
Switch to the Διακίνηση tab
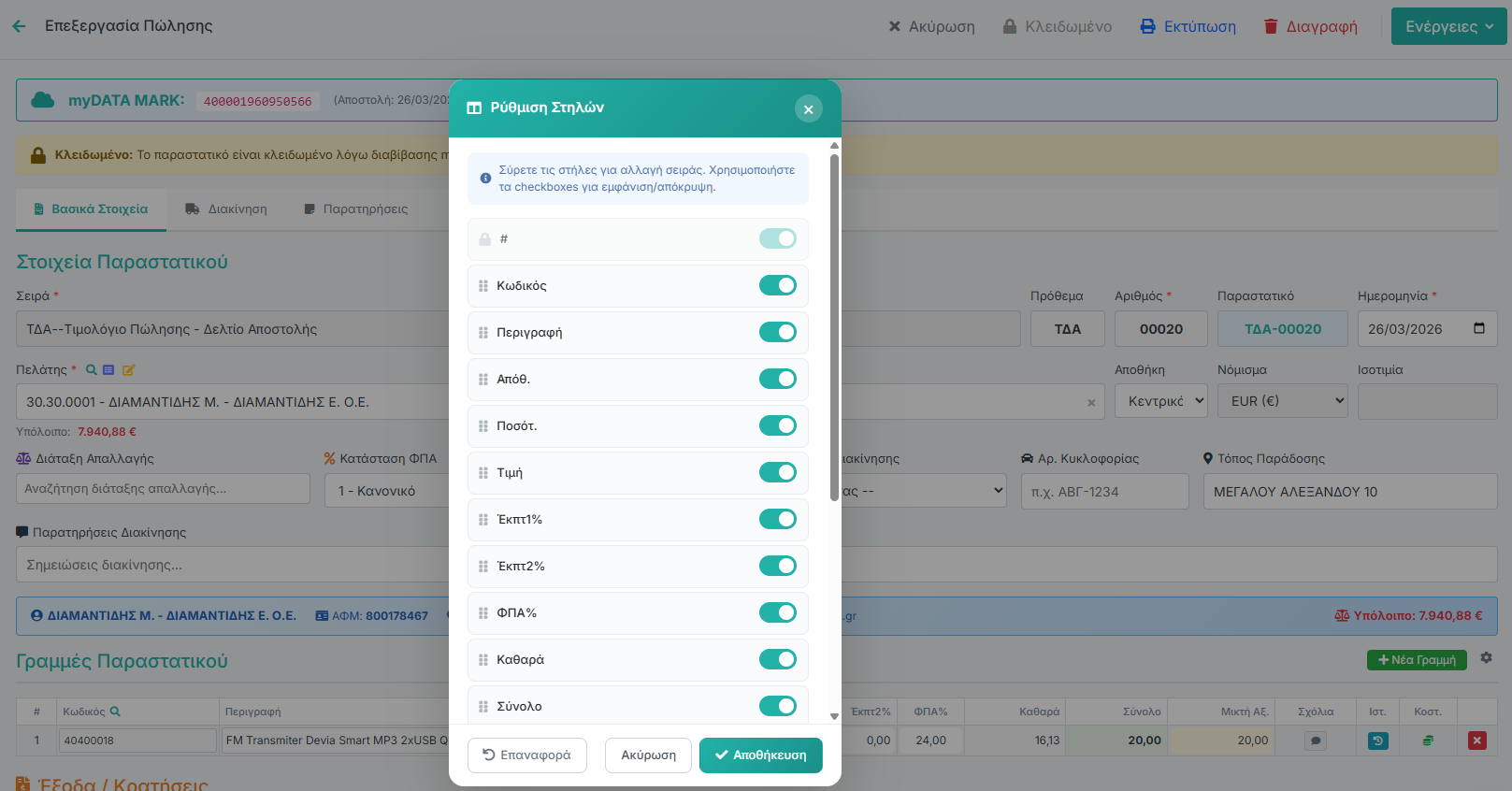226,209
